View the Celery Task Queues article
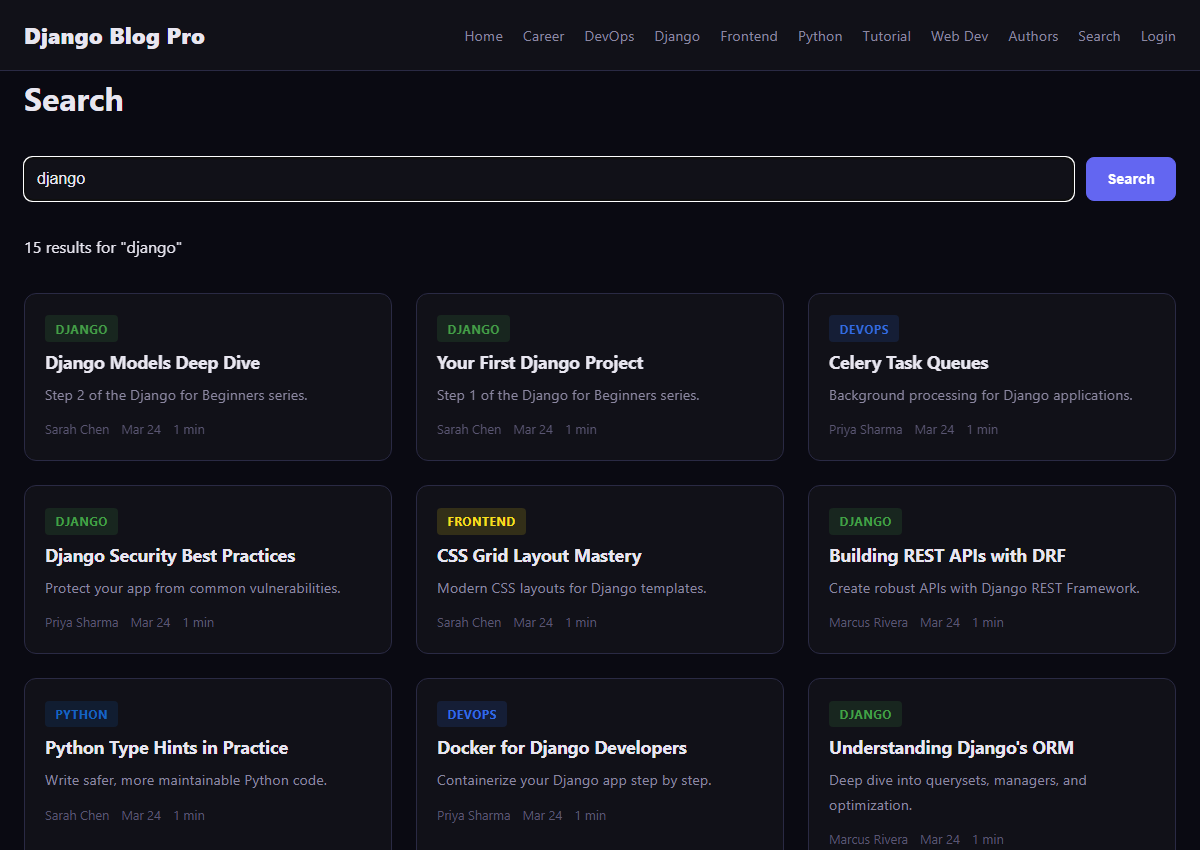The height and width of the screenshot is (850, 1200). 908,363
